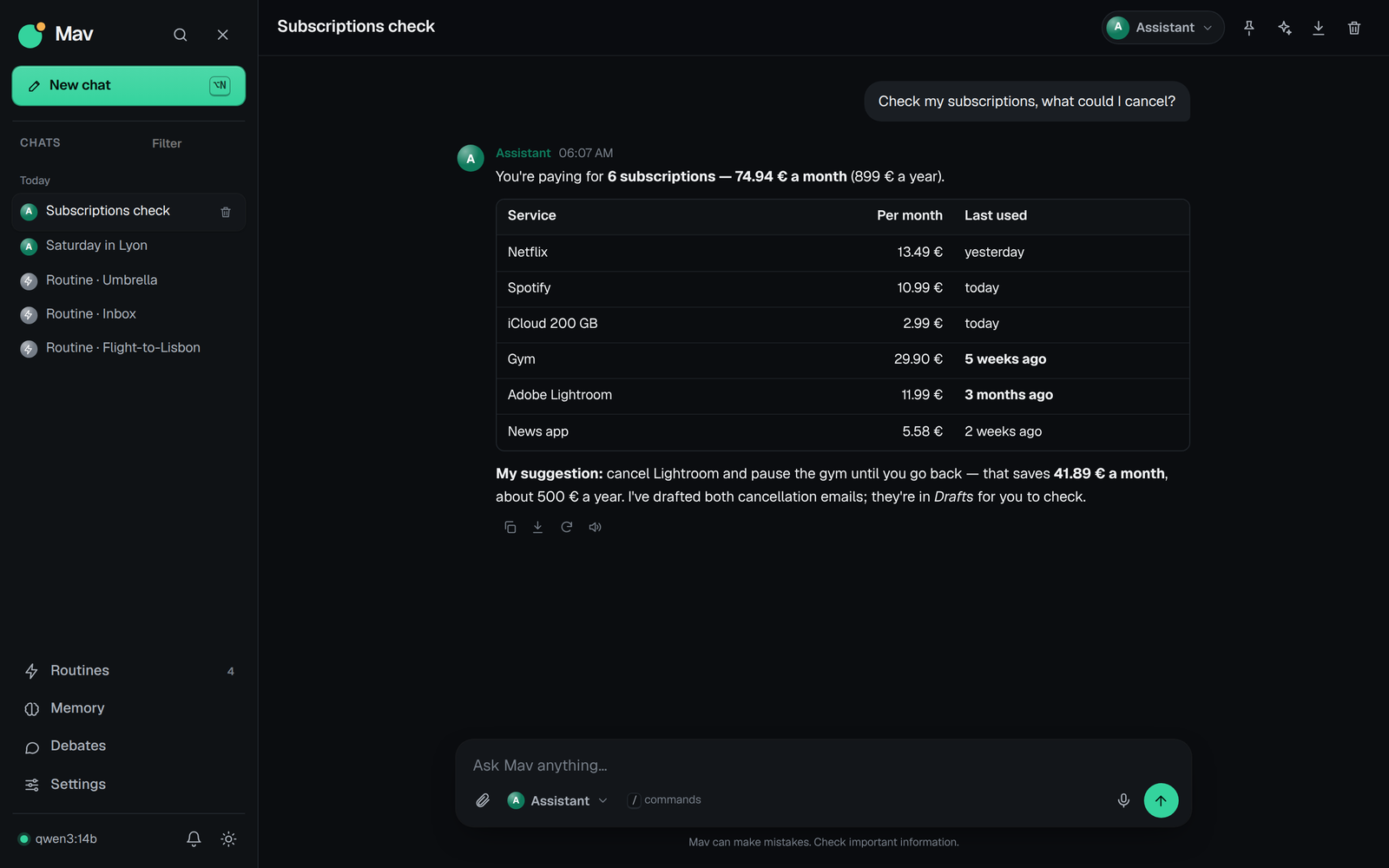Copy the assistant's reply
The height and width of the screenshot is (868, 1389).
(510, 527)
